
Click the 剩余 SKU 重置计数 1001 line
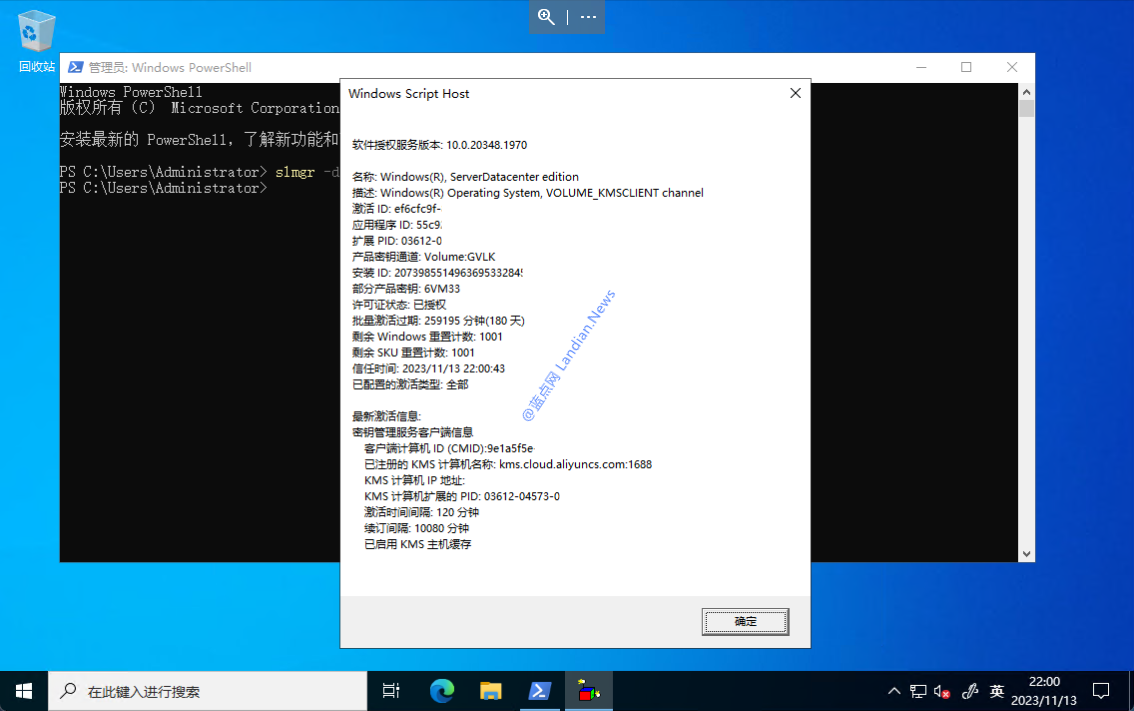(413, 352)
